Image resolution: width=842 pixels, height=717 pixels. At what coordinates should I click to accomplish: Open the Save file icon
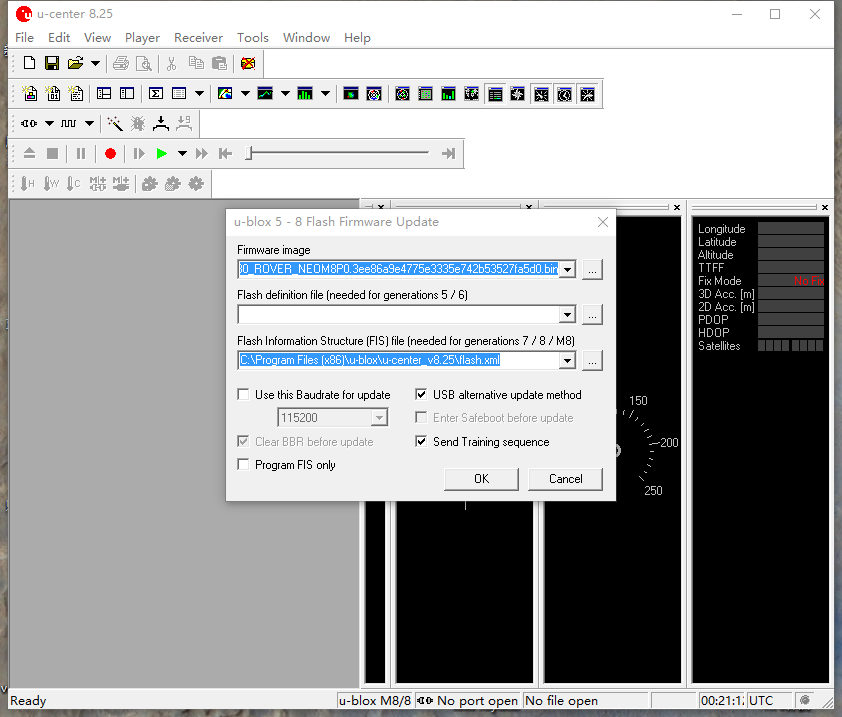[x=51, y=63]
